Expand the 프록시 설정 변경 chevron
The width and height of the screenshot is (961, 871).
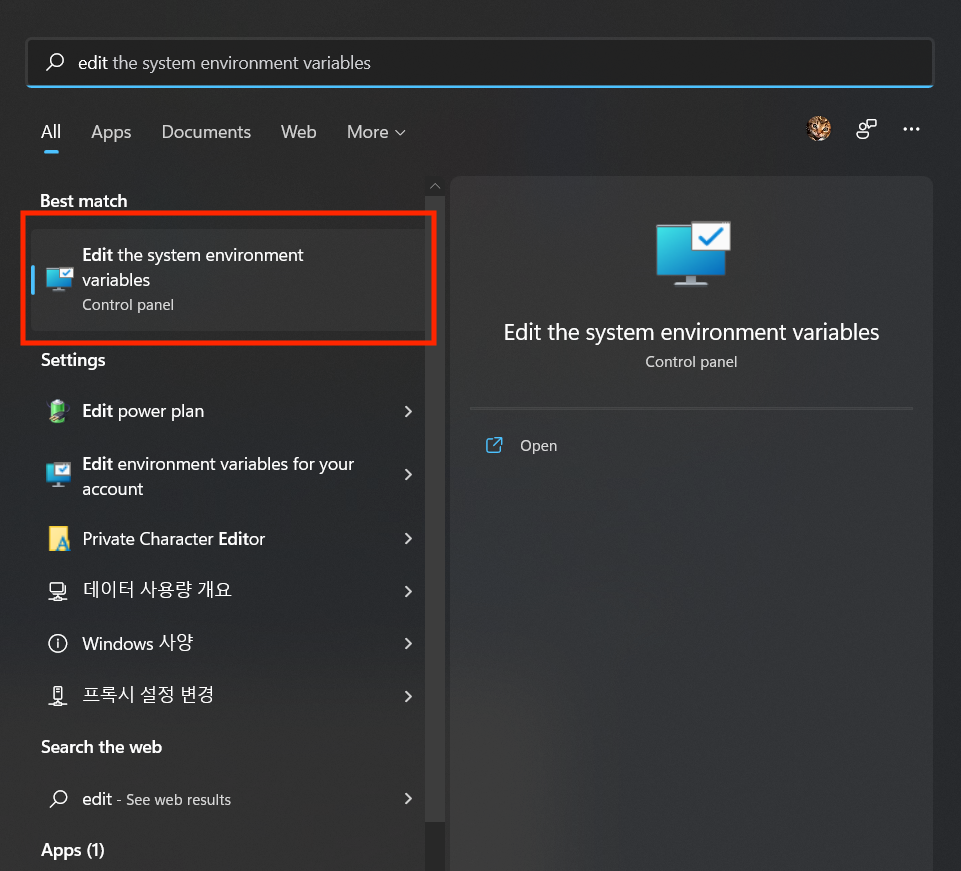click(x=408, y=696)
